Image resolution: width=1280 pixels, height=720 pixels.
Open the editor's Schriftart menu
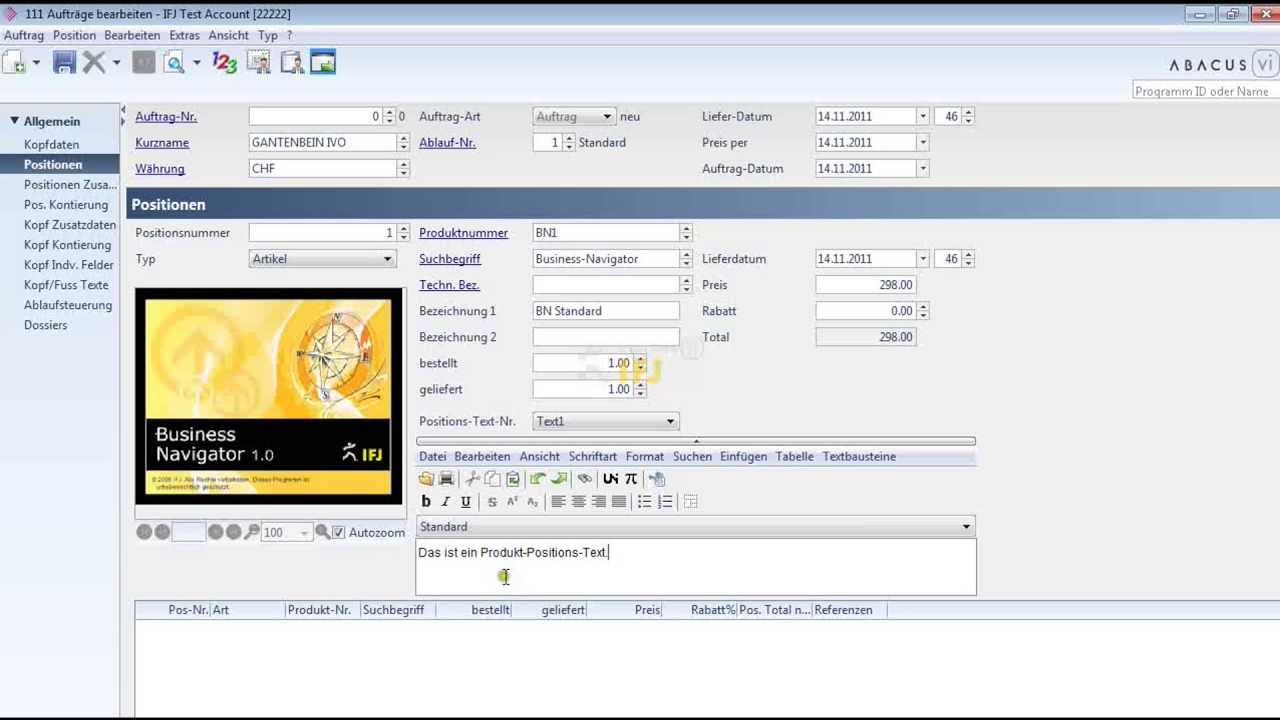pos(593,457)
